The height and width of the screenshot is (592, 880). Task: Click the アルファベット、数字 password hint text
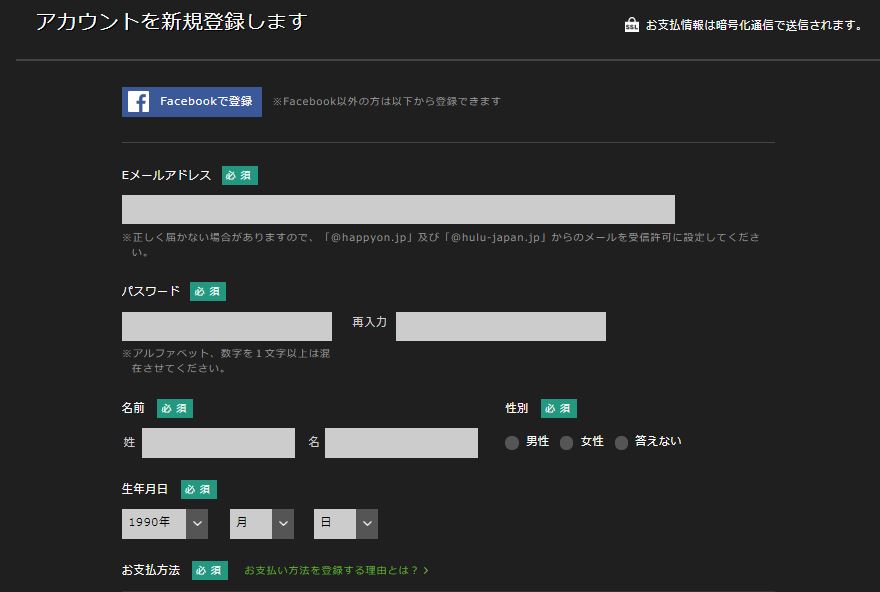pos(226,361)
